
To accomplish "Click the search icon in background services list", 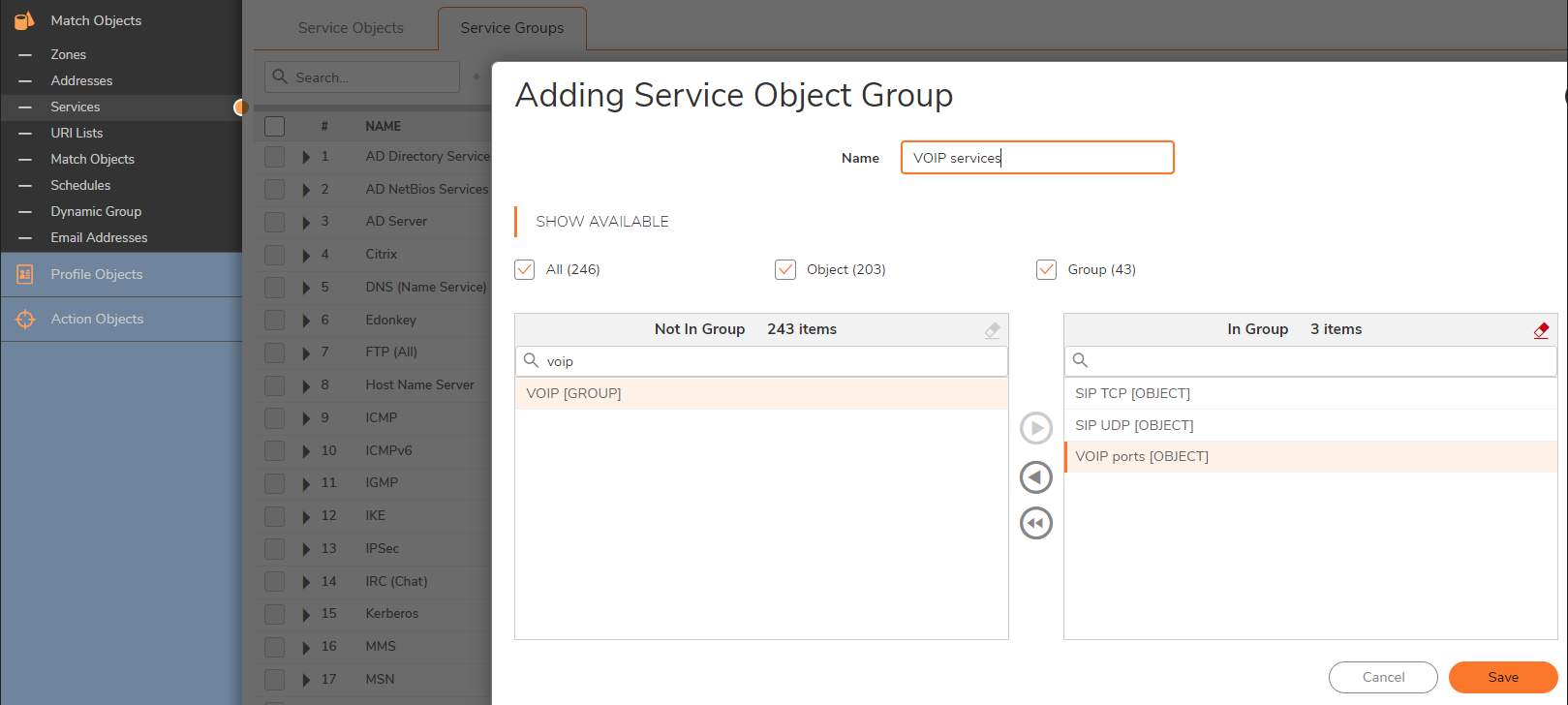I will tap(281, 77).
